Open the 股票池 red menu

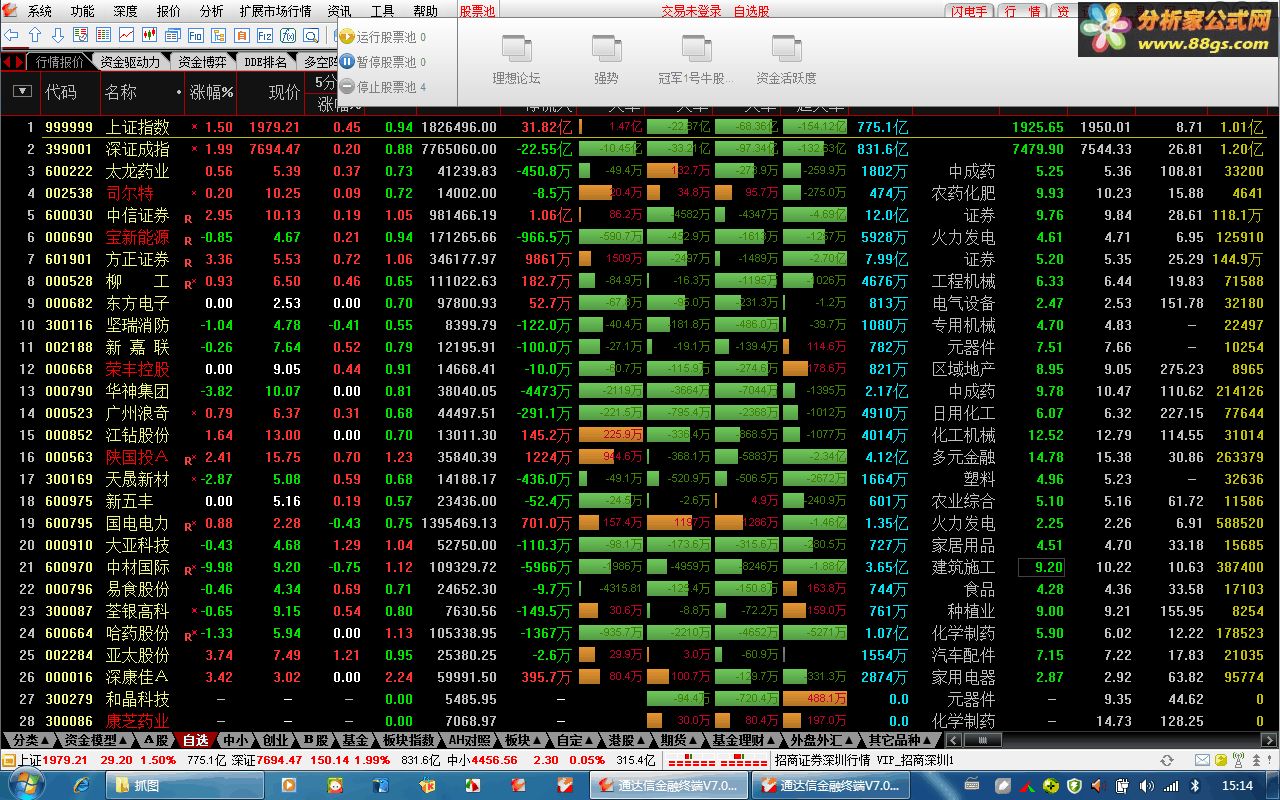point(477,11)
